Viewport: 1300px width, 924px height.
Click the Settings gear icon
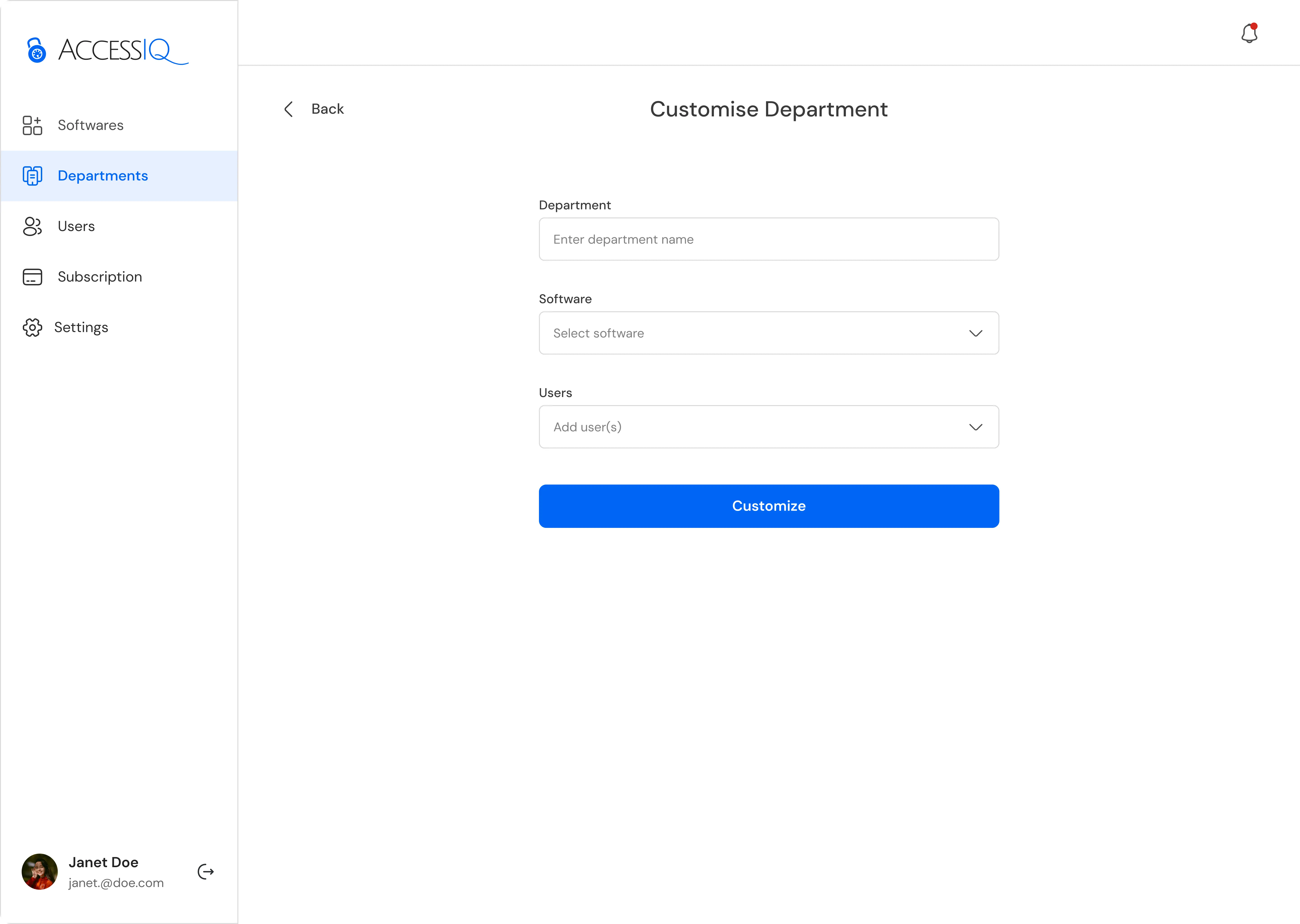(32, 328)
